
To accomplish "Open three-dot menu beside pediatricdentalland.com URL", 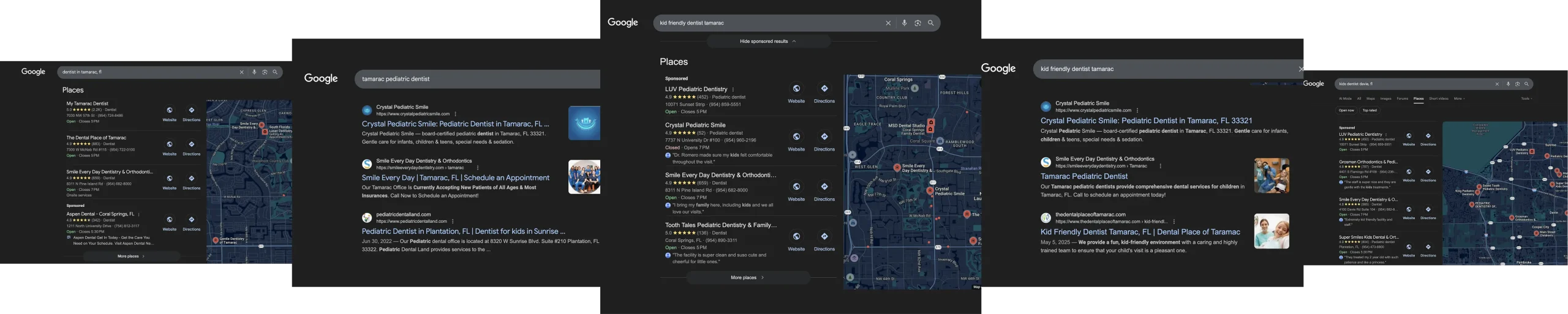I will 453,222.
